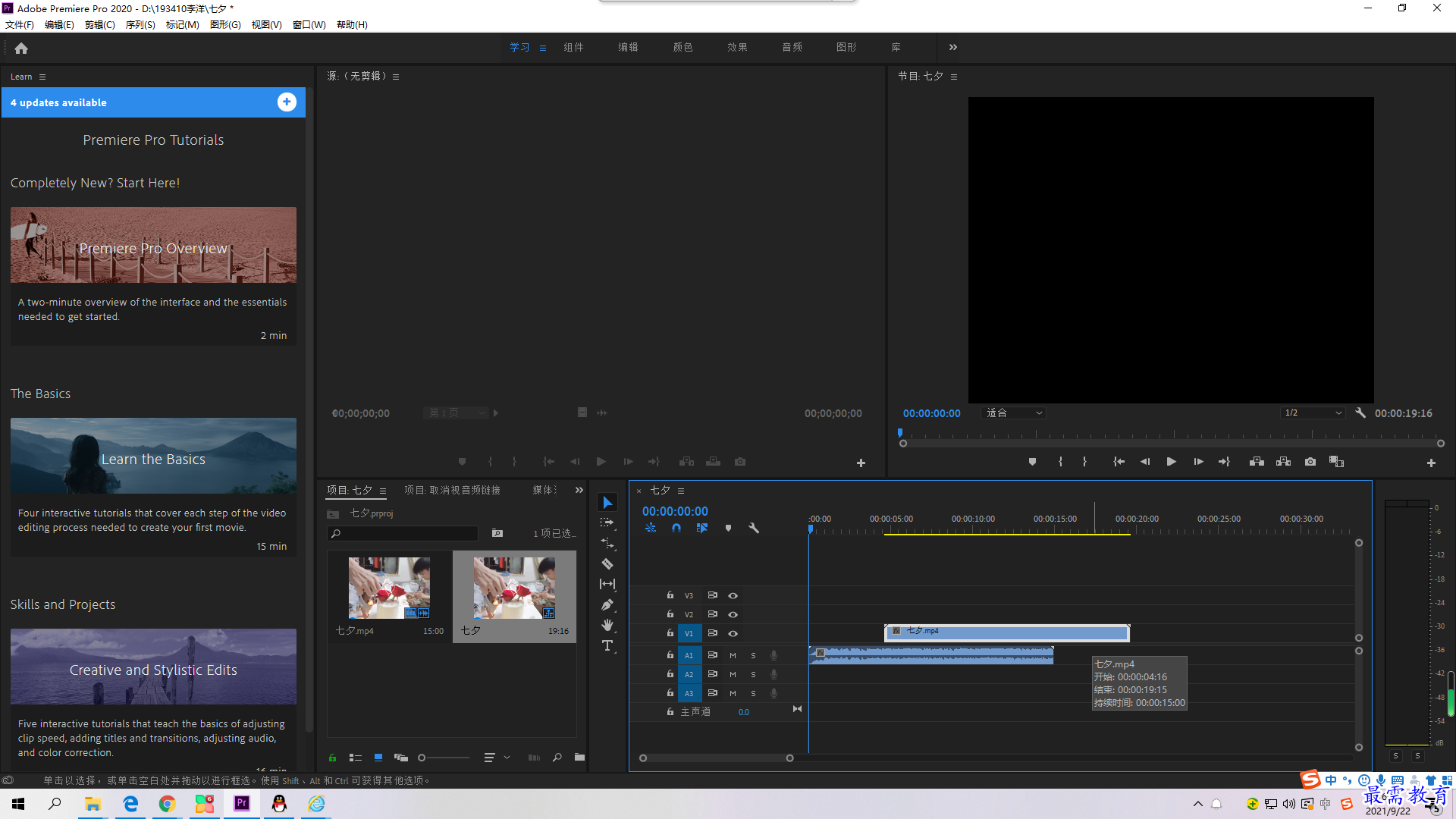This screenshot has height=819, width=1456.
Task: Click Program monitor scrubber bar
Action: [x=1172, y=443]
